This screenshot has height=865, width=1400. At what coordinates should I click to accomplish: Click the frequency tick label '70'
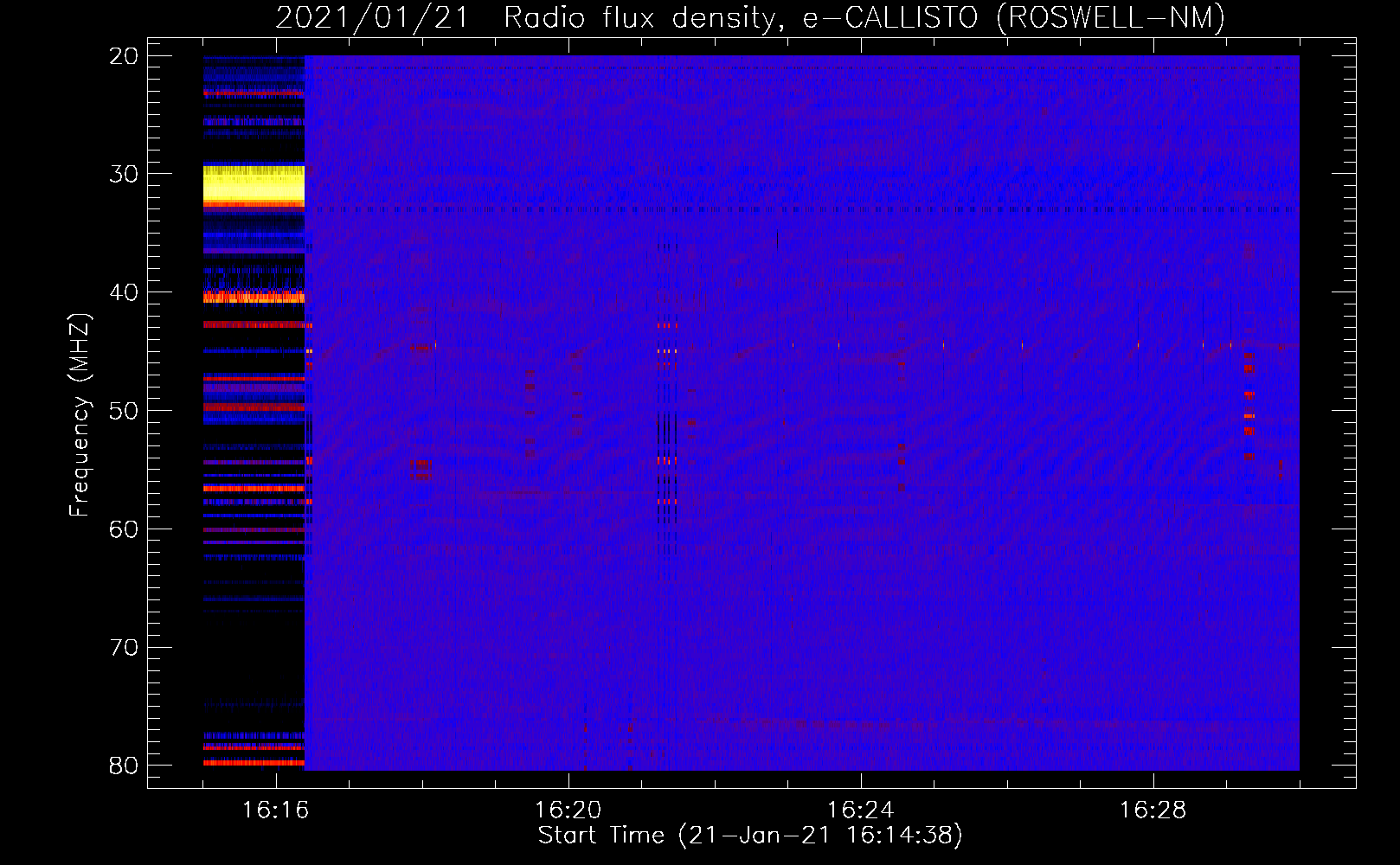pos(124,648)
